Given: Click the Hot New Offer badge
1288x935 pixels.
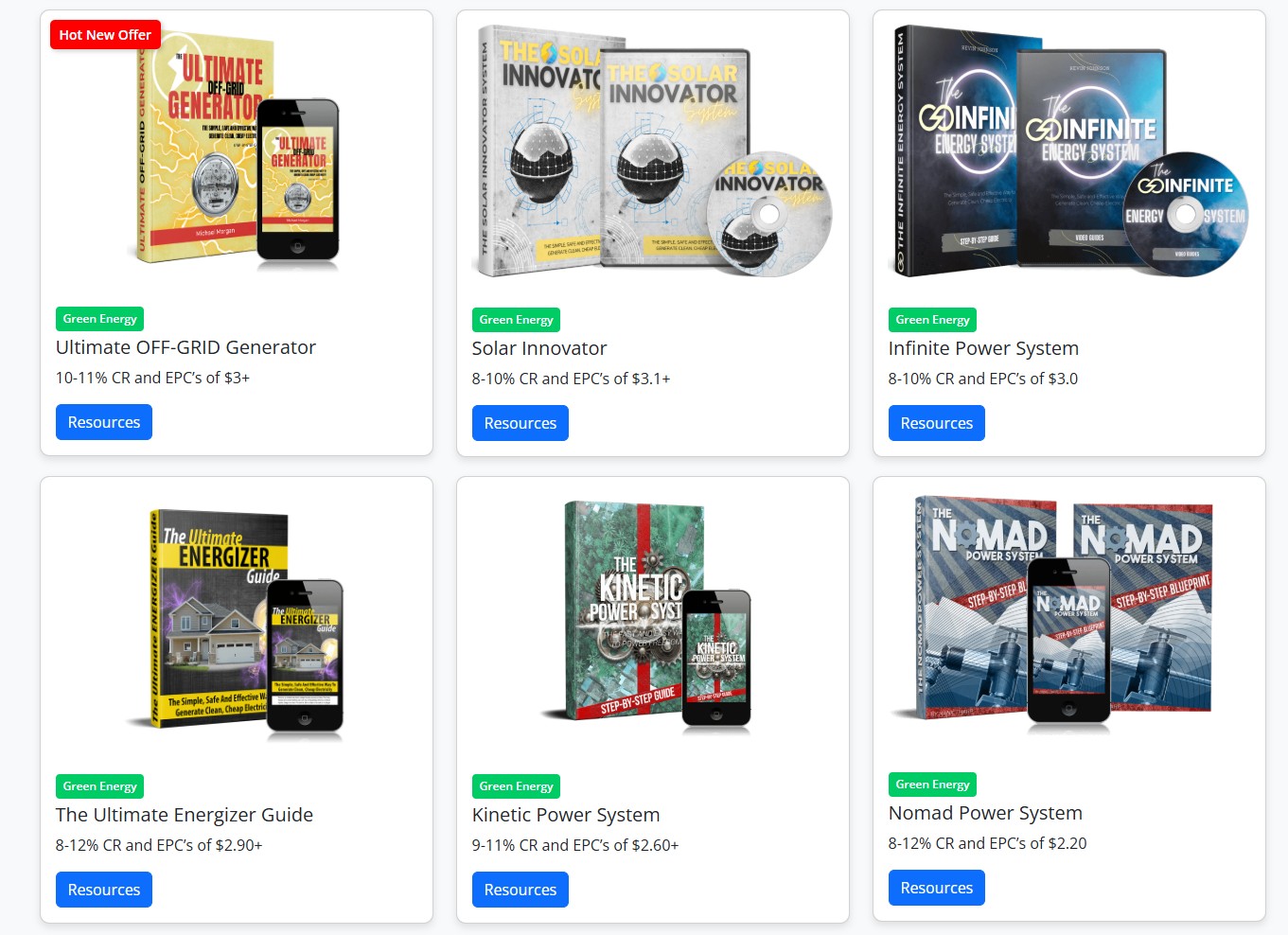Looking at the screenshot, I should (105, 35).
